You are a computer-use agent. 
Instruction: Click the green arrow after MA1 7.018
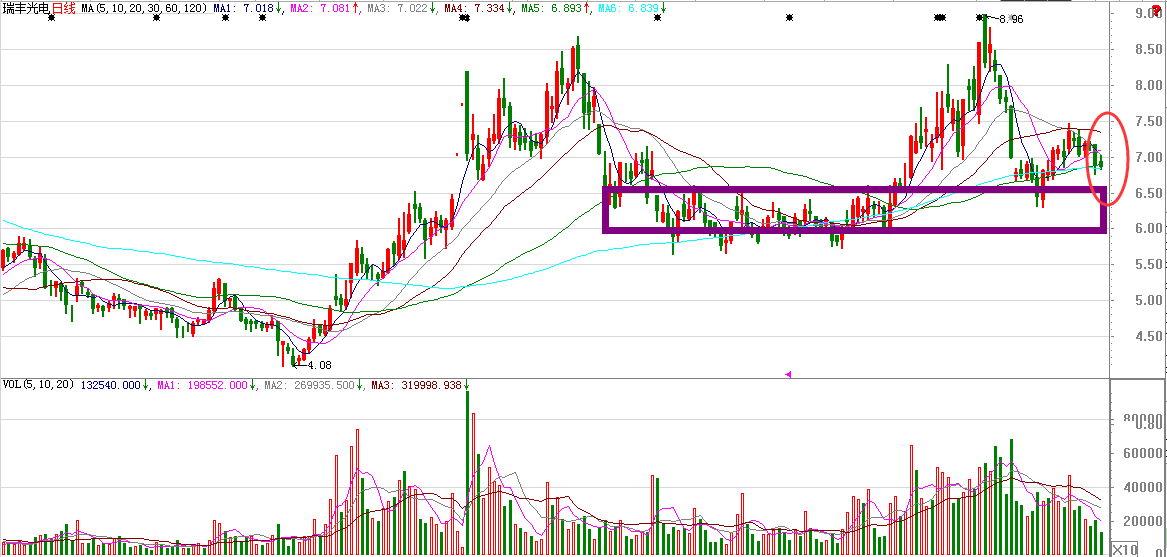click(279, 8)
